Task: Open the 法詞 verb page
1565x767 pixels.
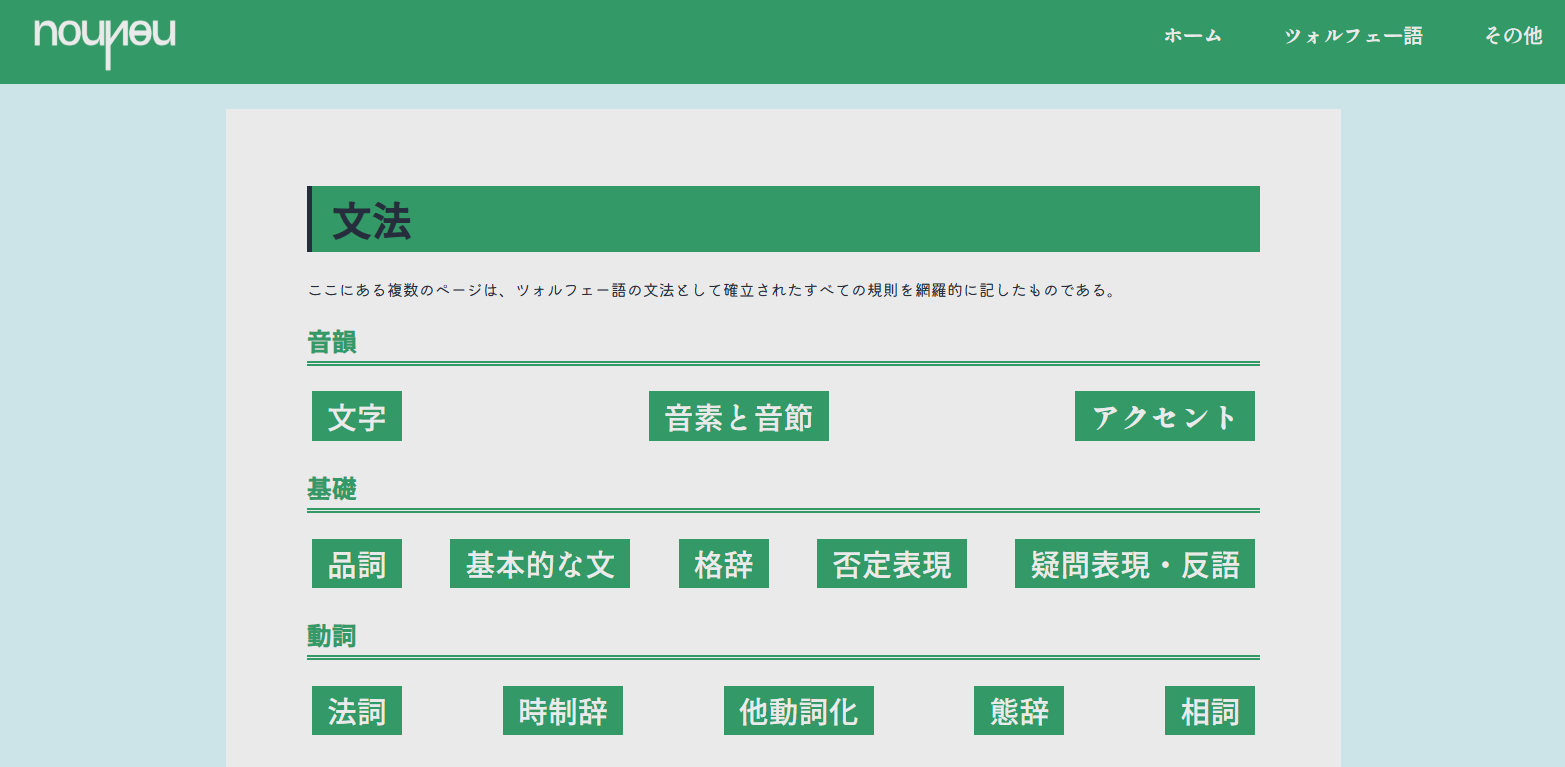Action: coord(357,711)
